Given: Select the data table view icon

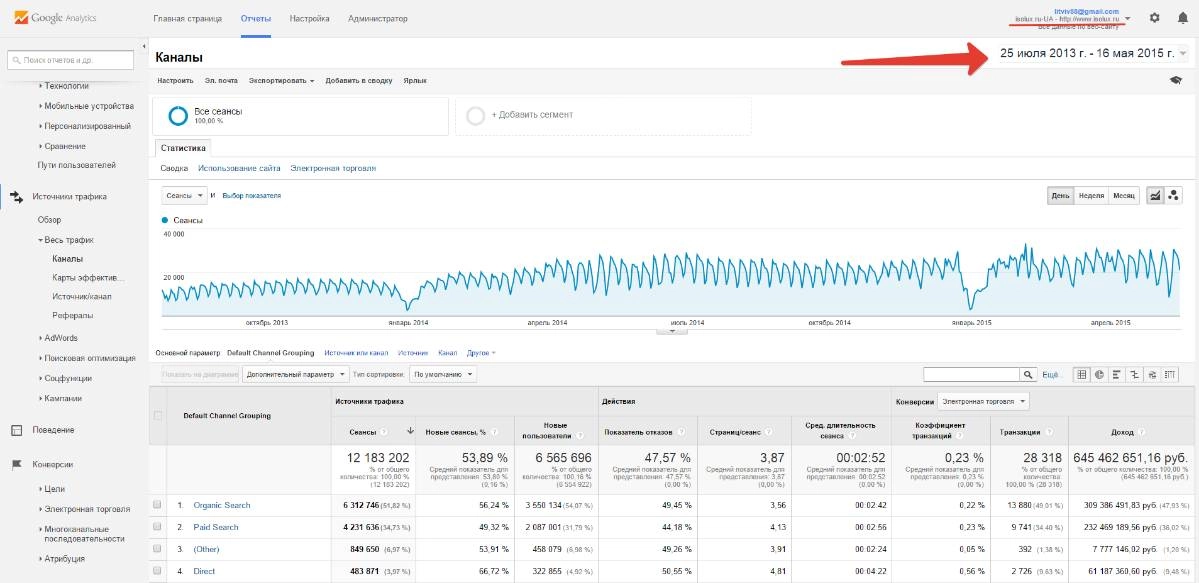Looking at the screenshot, I should click(x=1081, y=374).
